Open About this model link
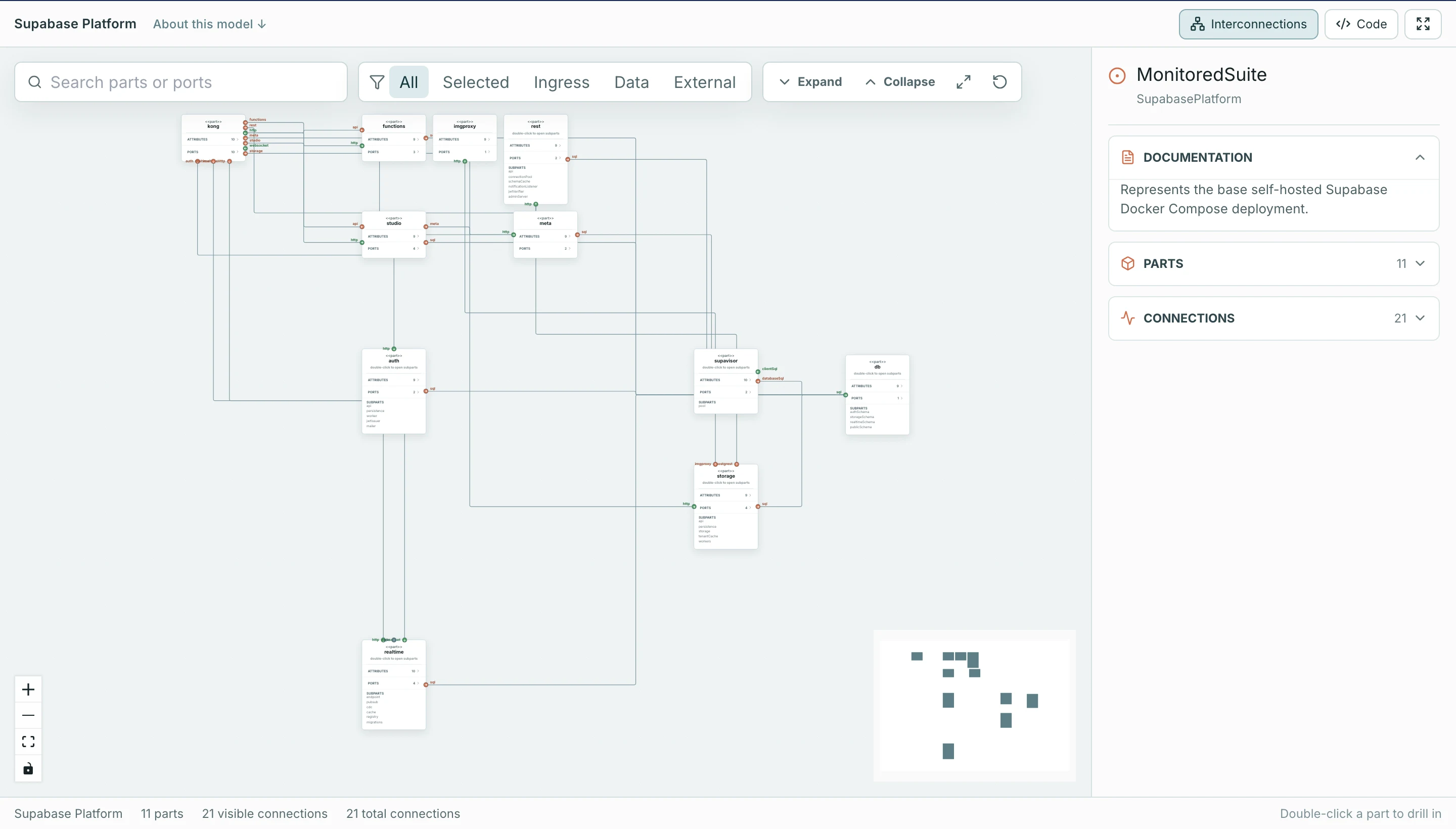This screenshot has height=829, width=1456. point(209,24)
